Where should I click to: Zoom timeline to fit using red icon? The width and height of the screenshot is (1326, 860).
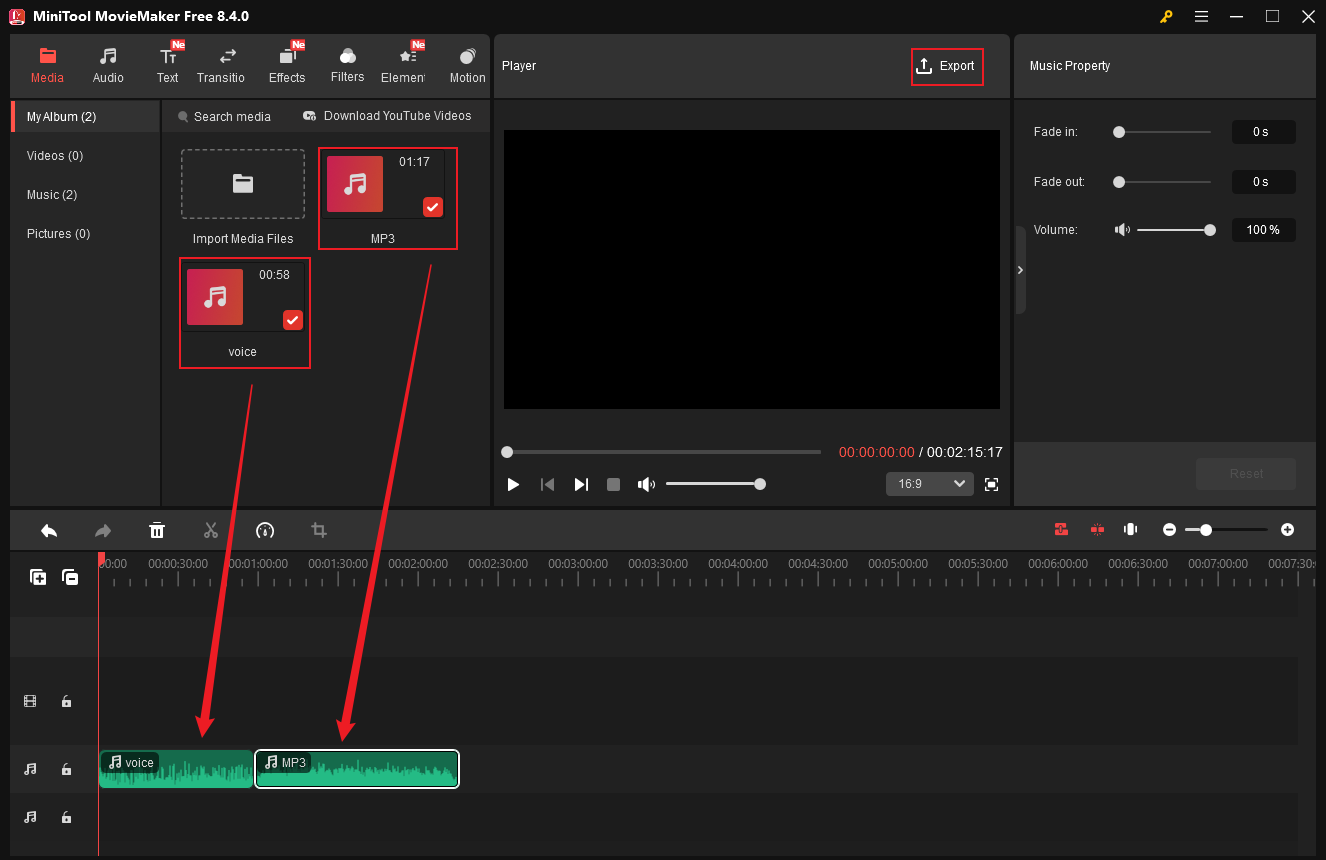1061,529
